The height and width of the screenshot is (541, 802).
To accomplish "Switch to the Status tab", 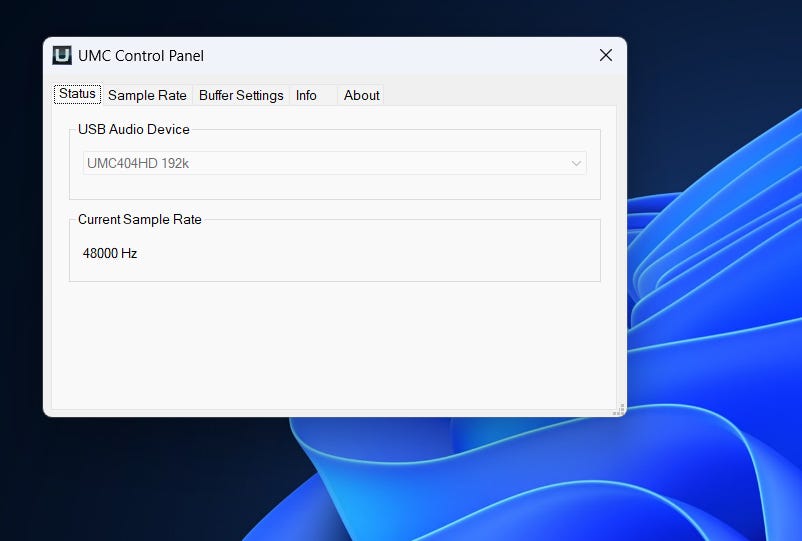I will click(77, 94).
